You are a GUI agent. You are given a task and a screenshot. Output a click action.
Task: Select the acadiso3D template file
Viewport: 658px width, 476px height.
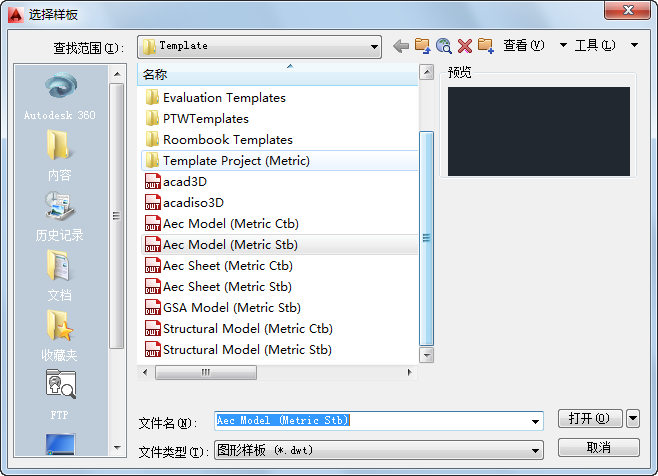coord(279,203)
